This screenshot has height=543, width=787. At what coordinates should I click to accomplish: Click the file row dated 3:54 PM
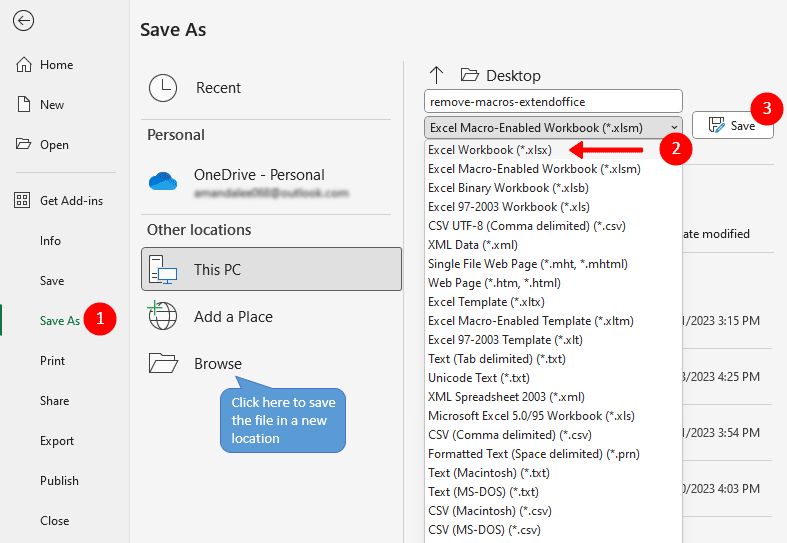point(728,433)
